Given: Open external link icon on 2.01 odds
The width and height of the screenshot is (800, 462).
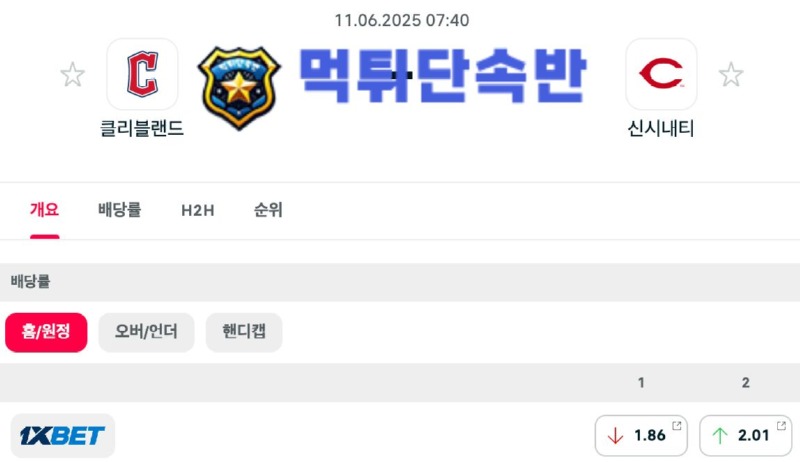Looking at the screenshot, I should (781, 426).
